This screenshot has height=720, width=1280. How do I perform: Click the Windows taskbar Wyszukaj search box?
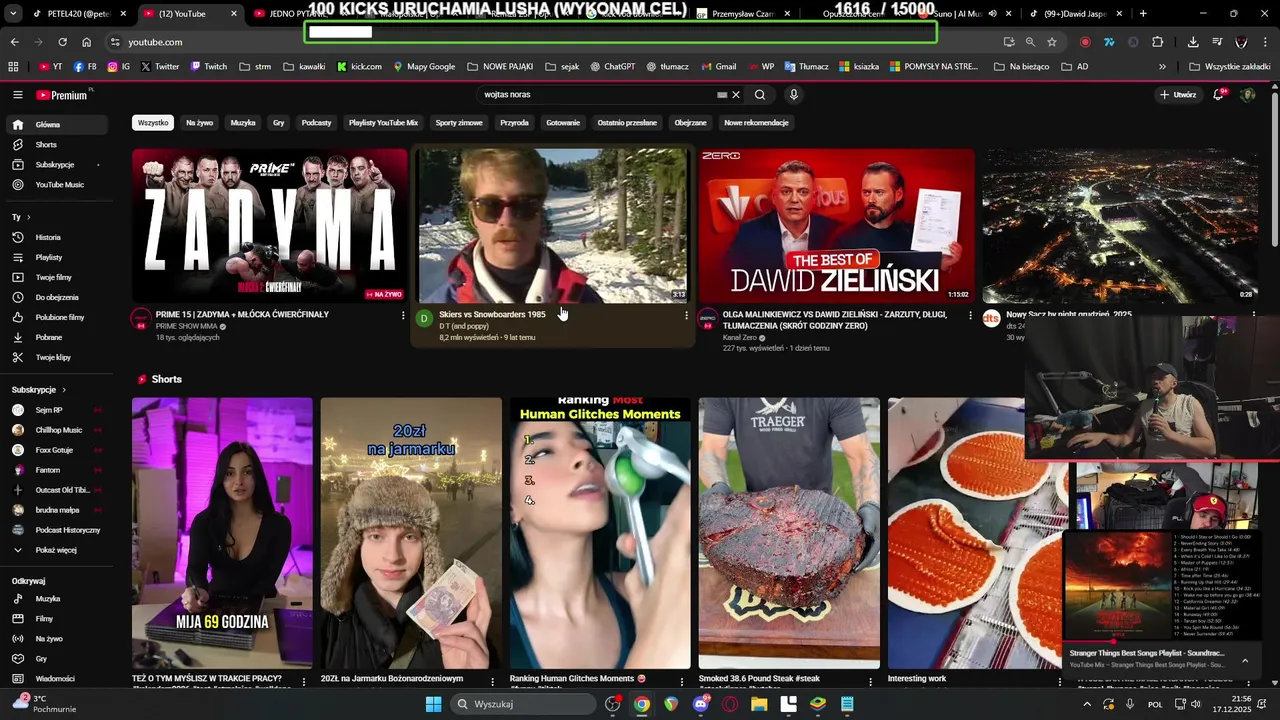pos(521,704)
